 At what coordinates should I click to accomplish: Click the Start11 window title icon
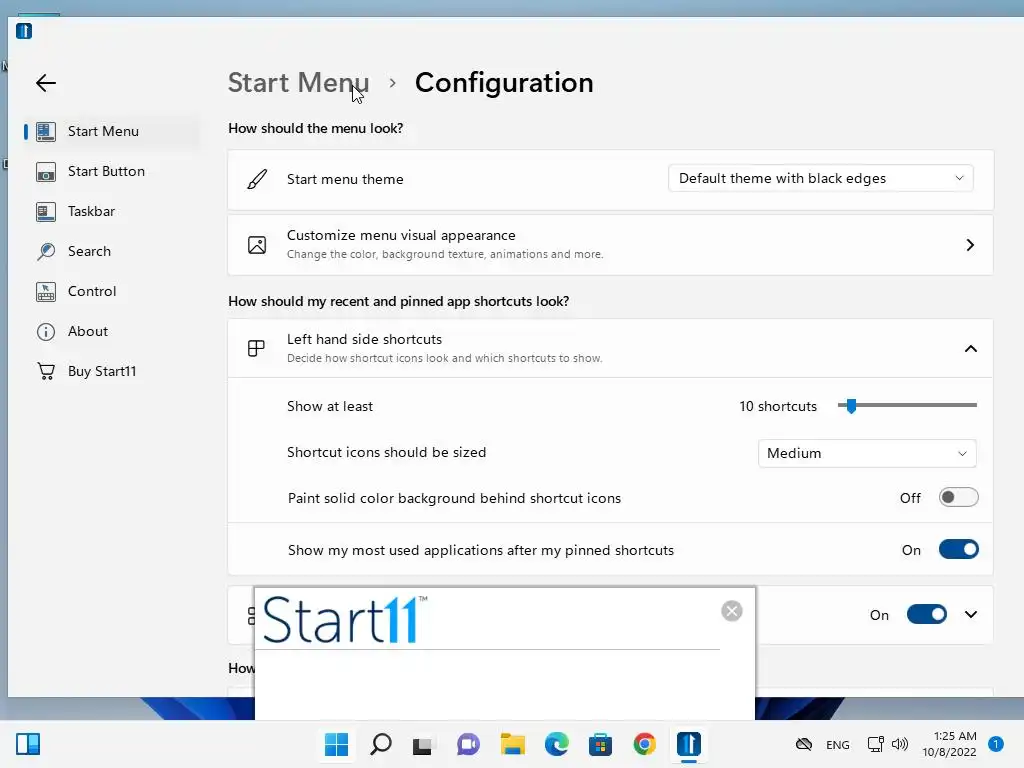pos(24,31)
